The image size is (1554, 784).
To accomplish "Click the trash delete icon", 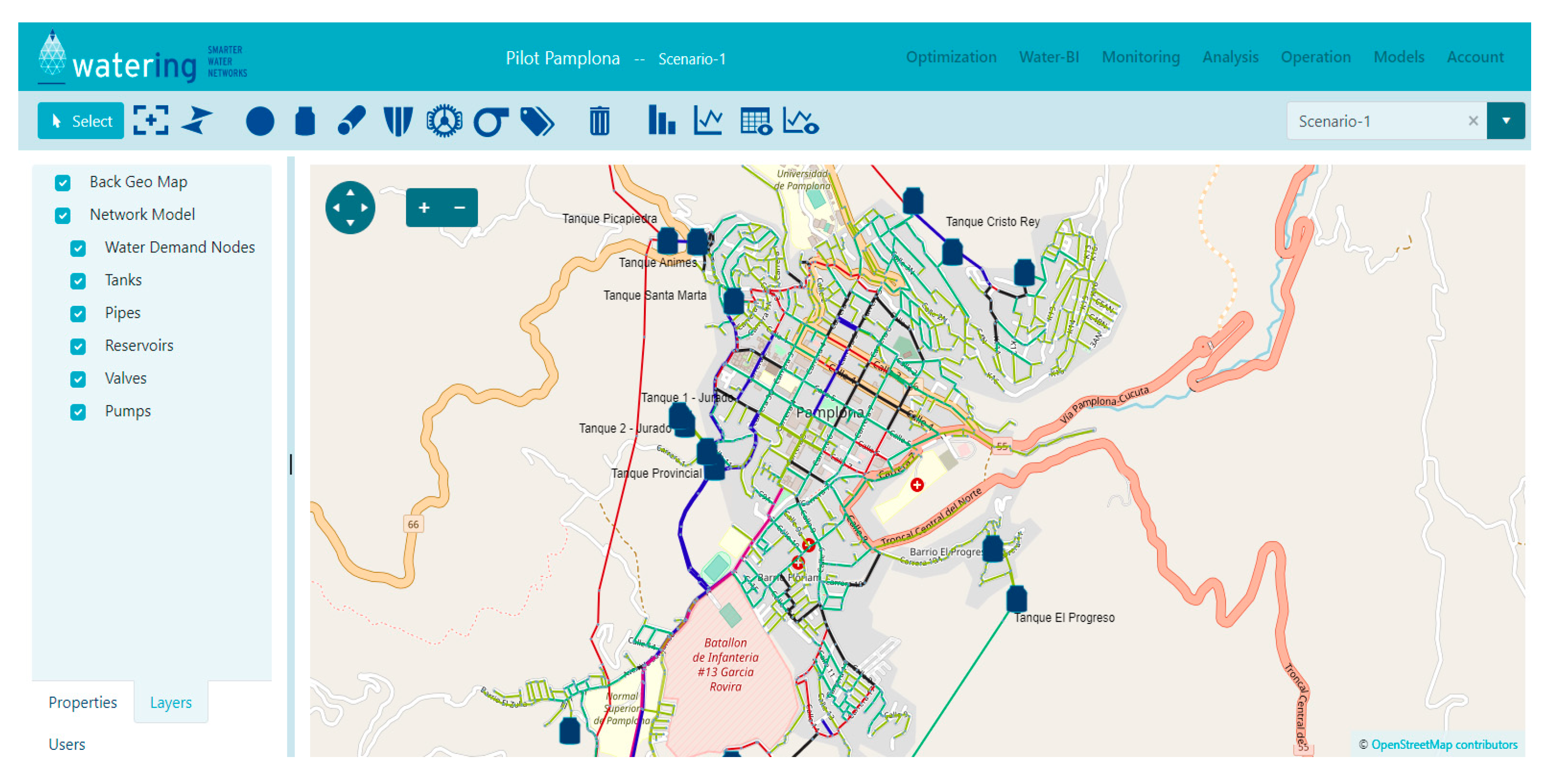I will point(599,121).
